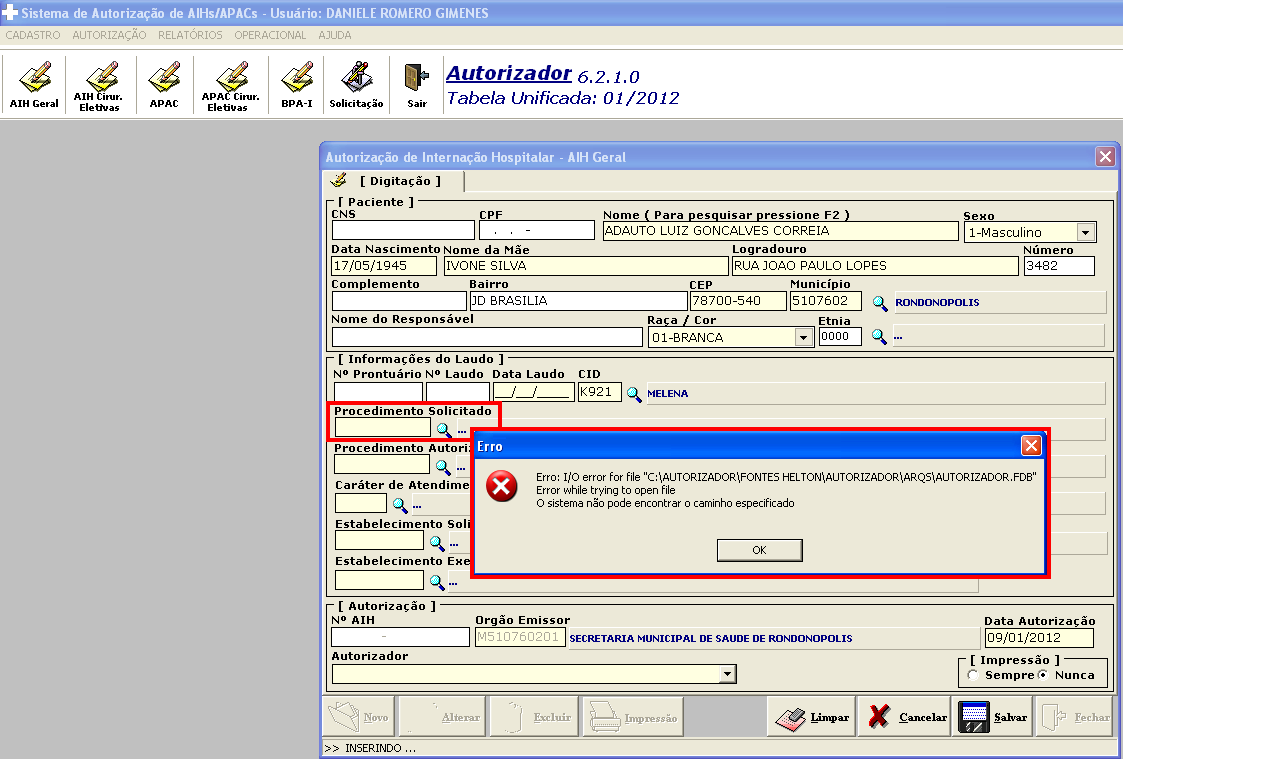The width and height of the screenshot is (1280, 759).
Task: Click the Fechar button
Action: pyautogui.click(x=1074, y=717)
